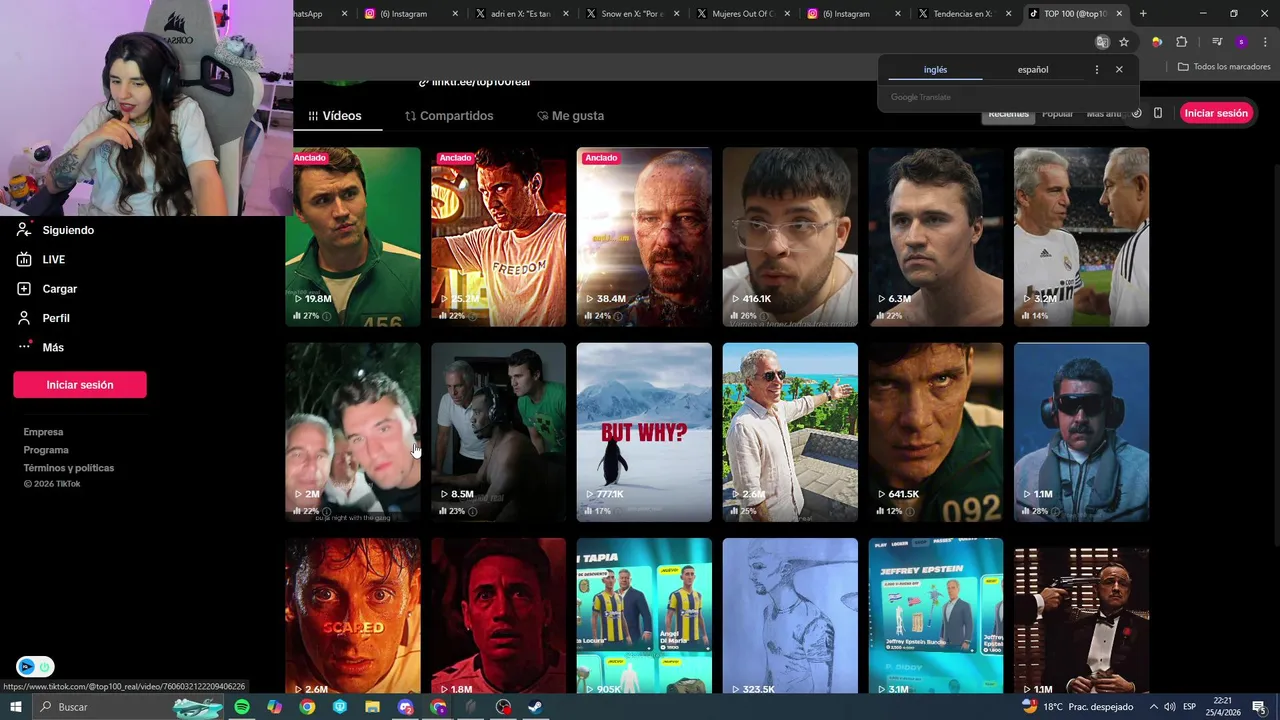Show hidden system tray icons
This screenshot has width=1280, height=720.
[1153, 707]
